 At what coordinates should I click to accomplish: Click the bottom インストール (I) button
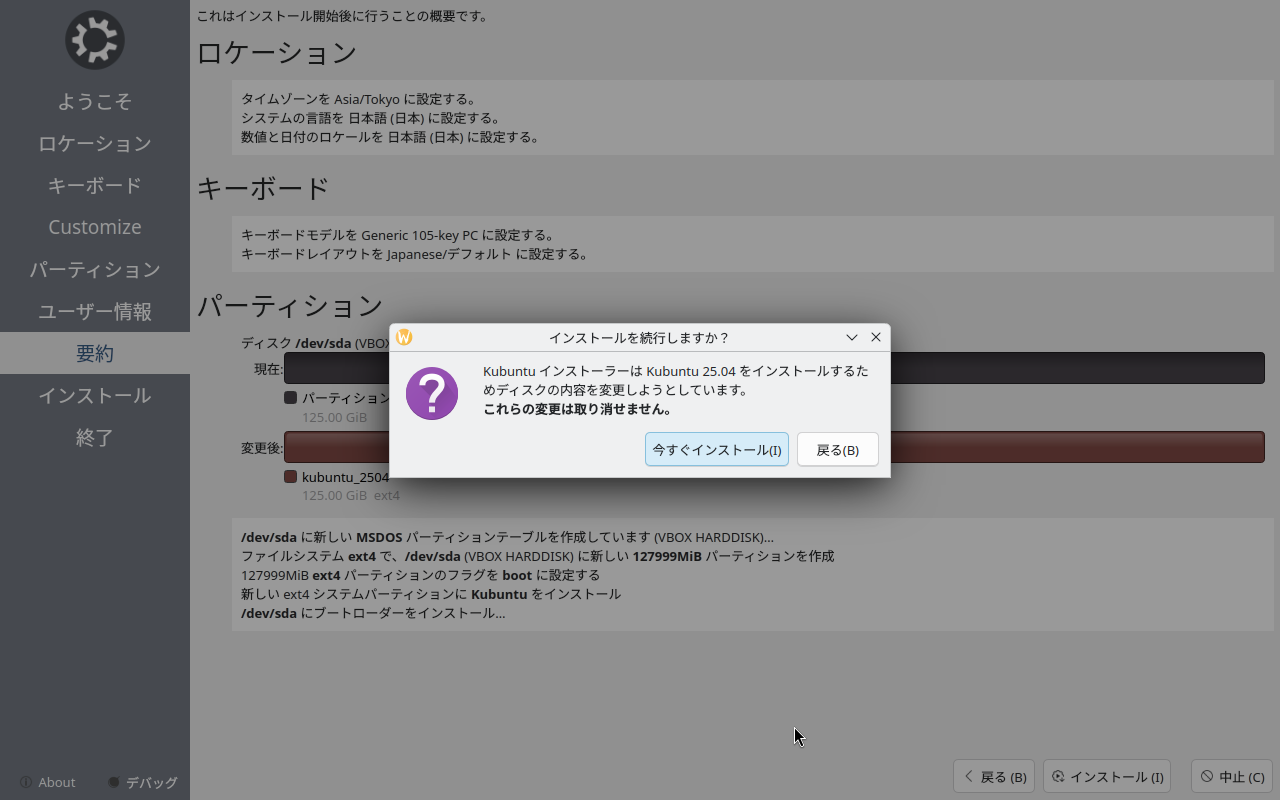(x=1107, y=777)
